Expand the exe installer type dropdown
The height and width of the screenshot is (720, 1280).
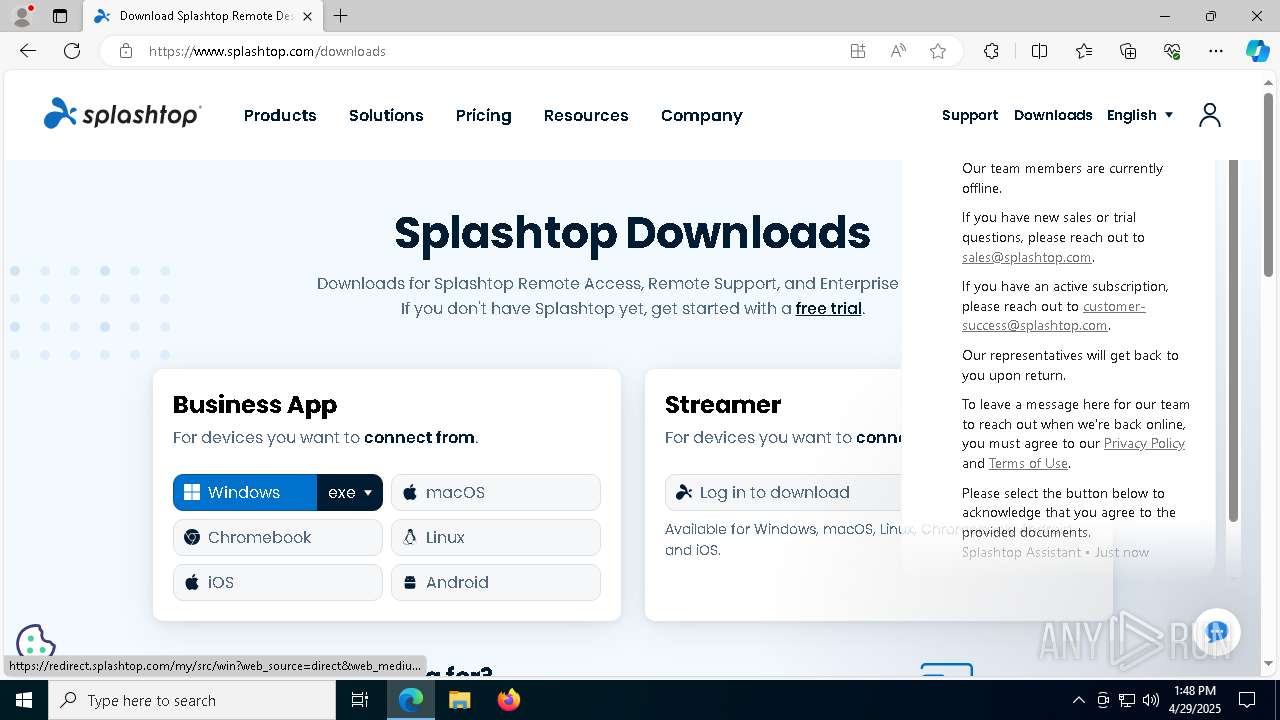pyautogui.click(x=350, y=492)
